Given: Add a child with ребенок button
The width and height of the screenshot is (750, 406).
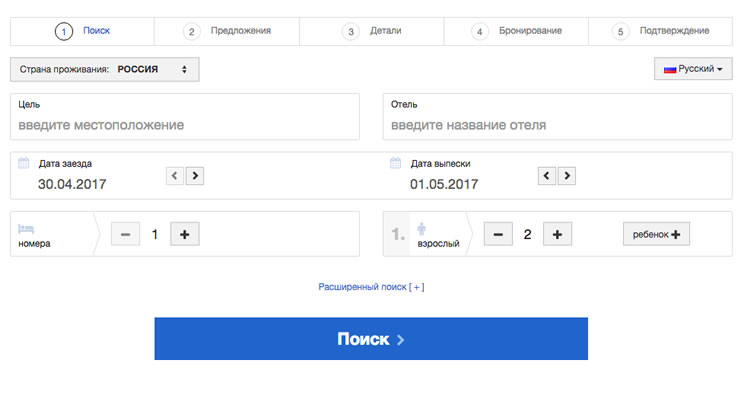Looking at the screenshot, I should pyautogui.click(x=656, y=234).
